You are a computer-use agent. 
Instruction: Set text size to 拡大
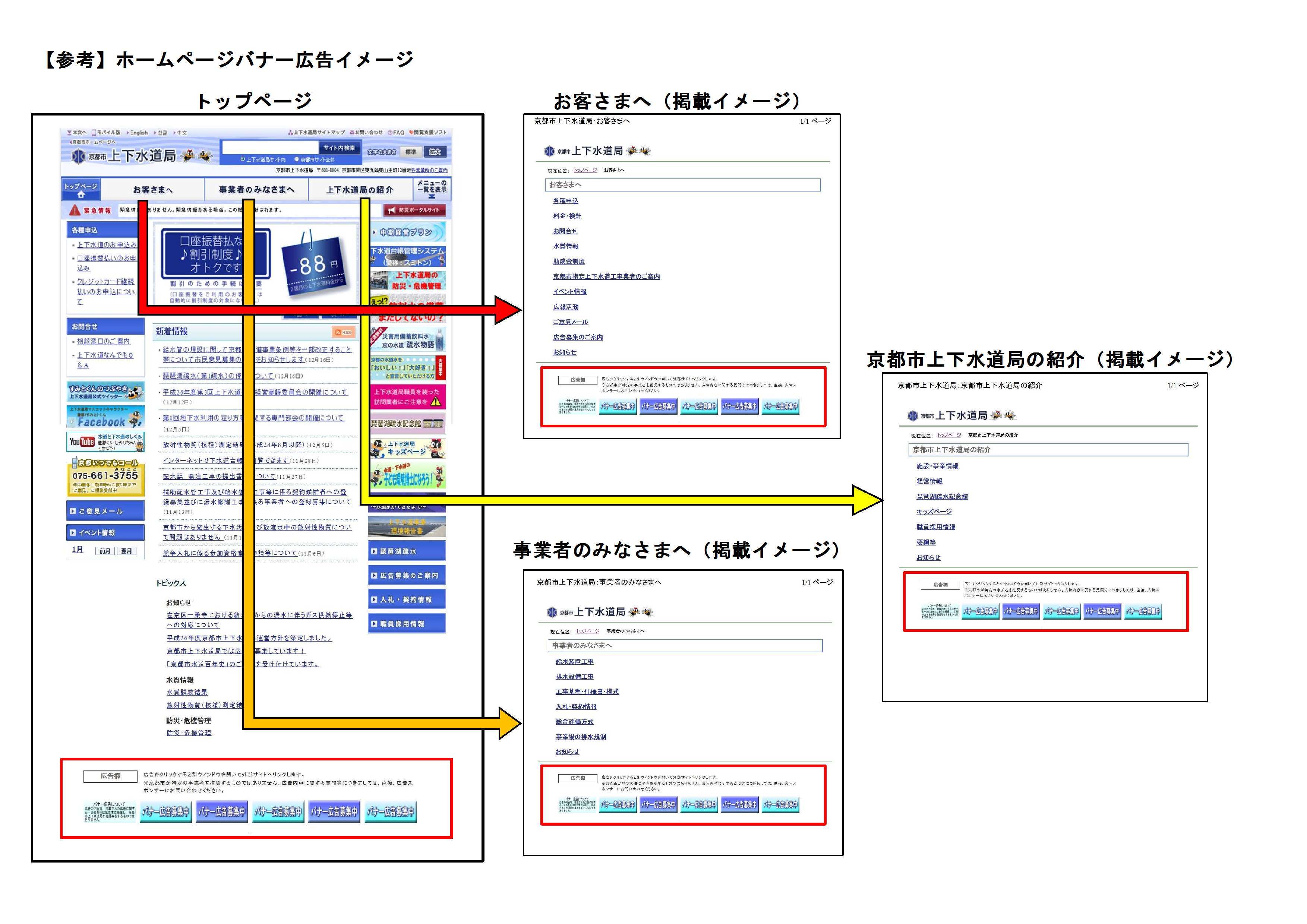435,152
